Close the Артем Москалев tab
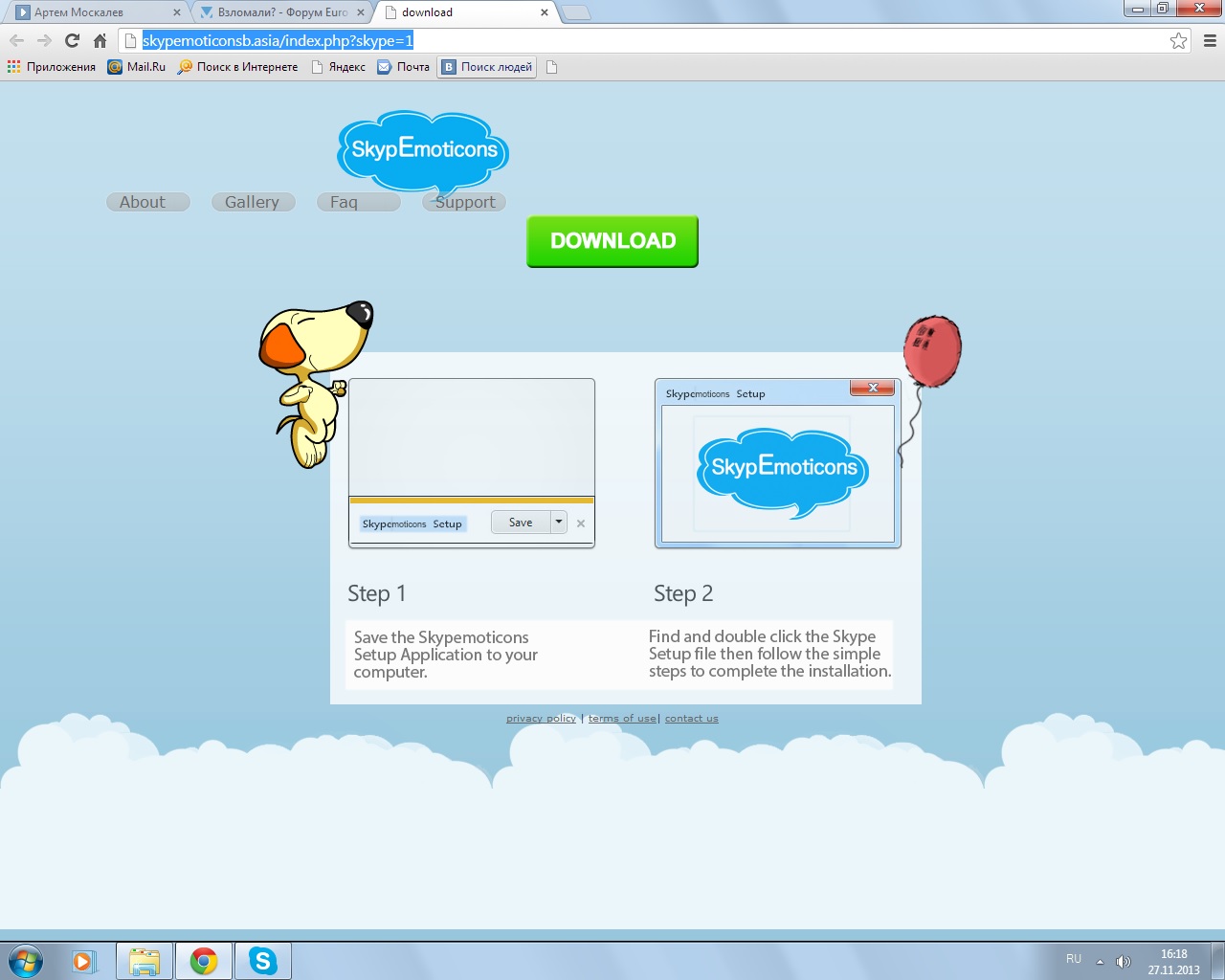The image size is (1225, 980). point(177,12)
